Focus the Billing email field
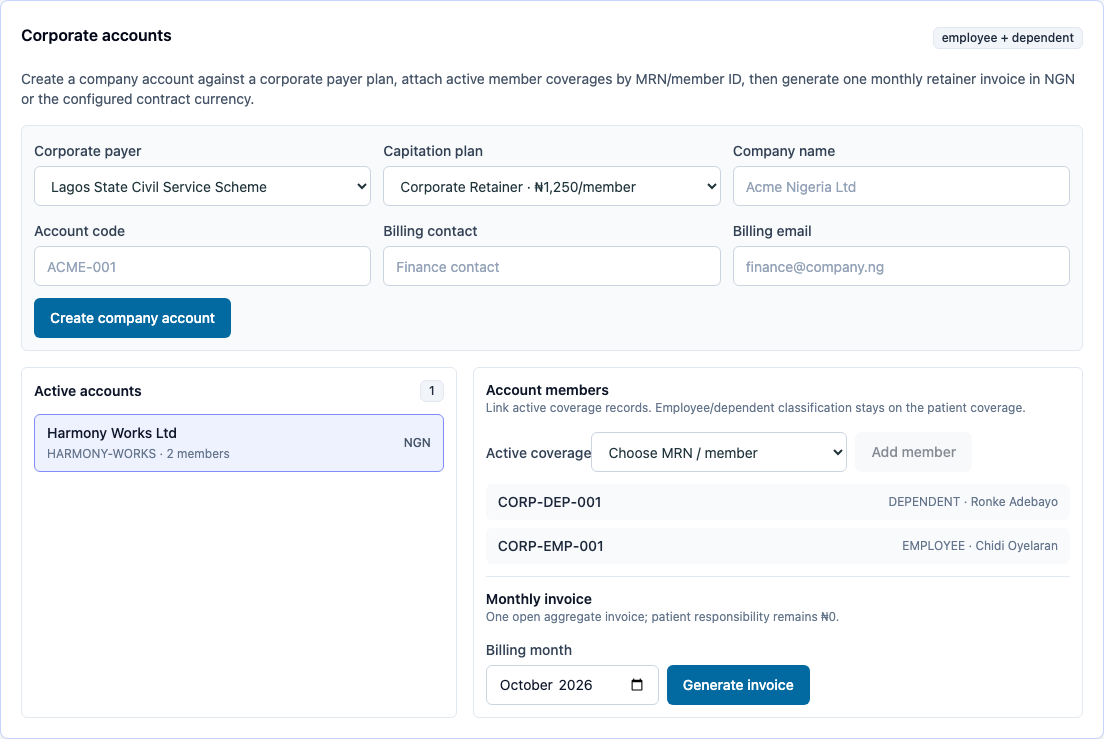The width and height of the screenshot is (1104, 739). pyautogui.click(x=901, y=266)
